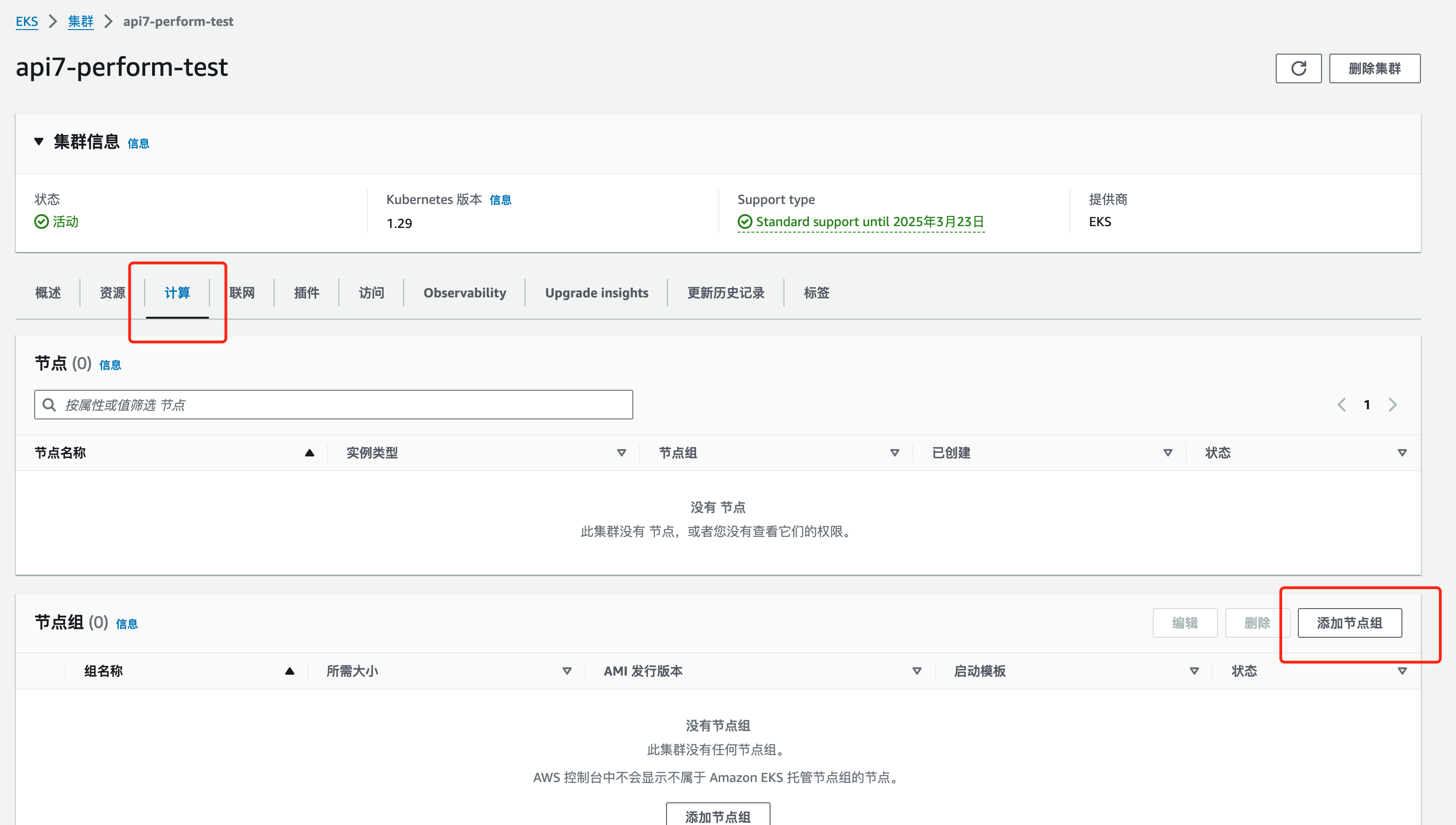Open sort arrow for node group 状态 column
The height and width of the screenshot is (825, 1456).
pos(1402,671)
